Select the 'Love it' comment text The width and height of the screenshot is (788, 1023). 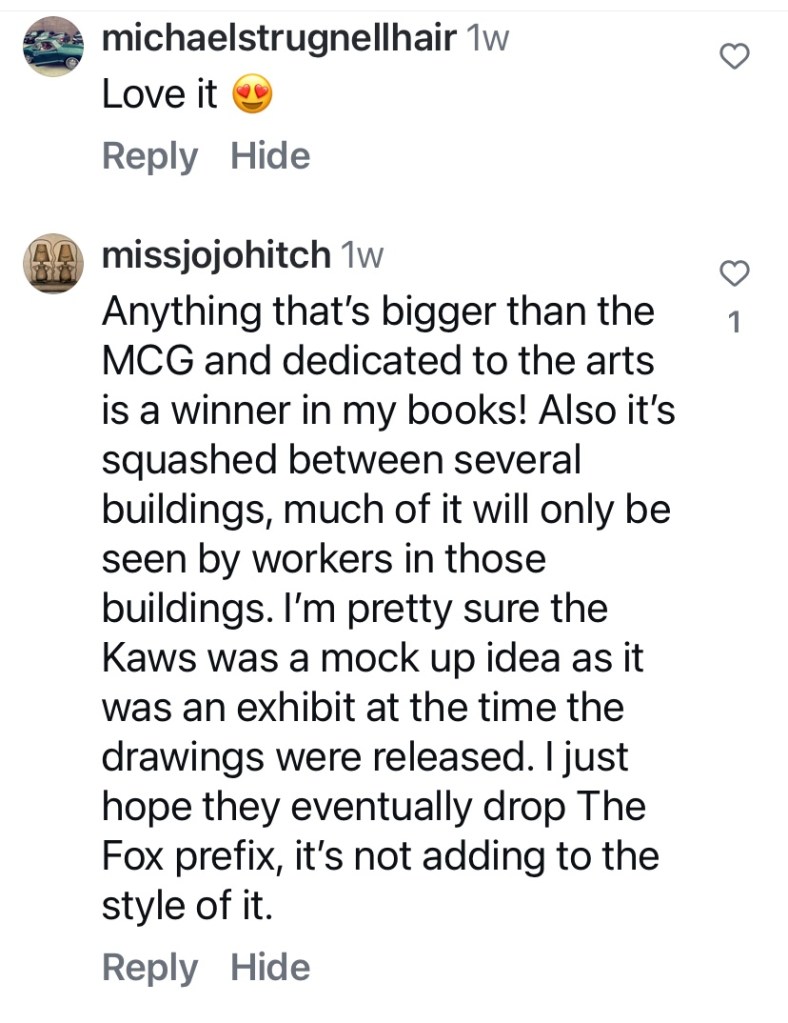pyautogui.click(x=160, y=96)
